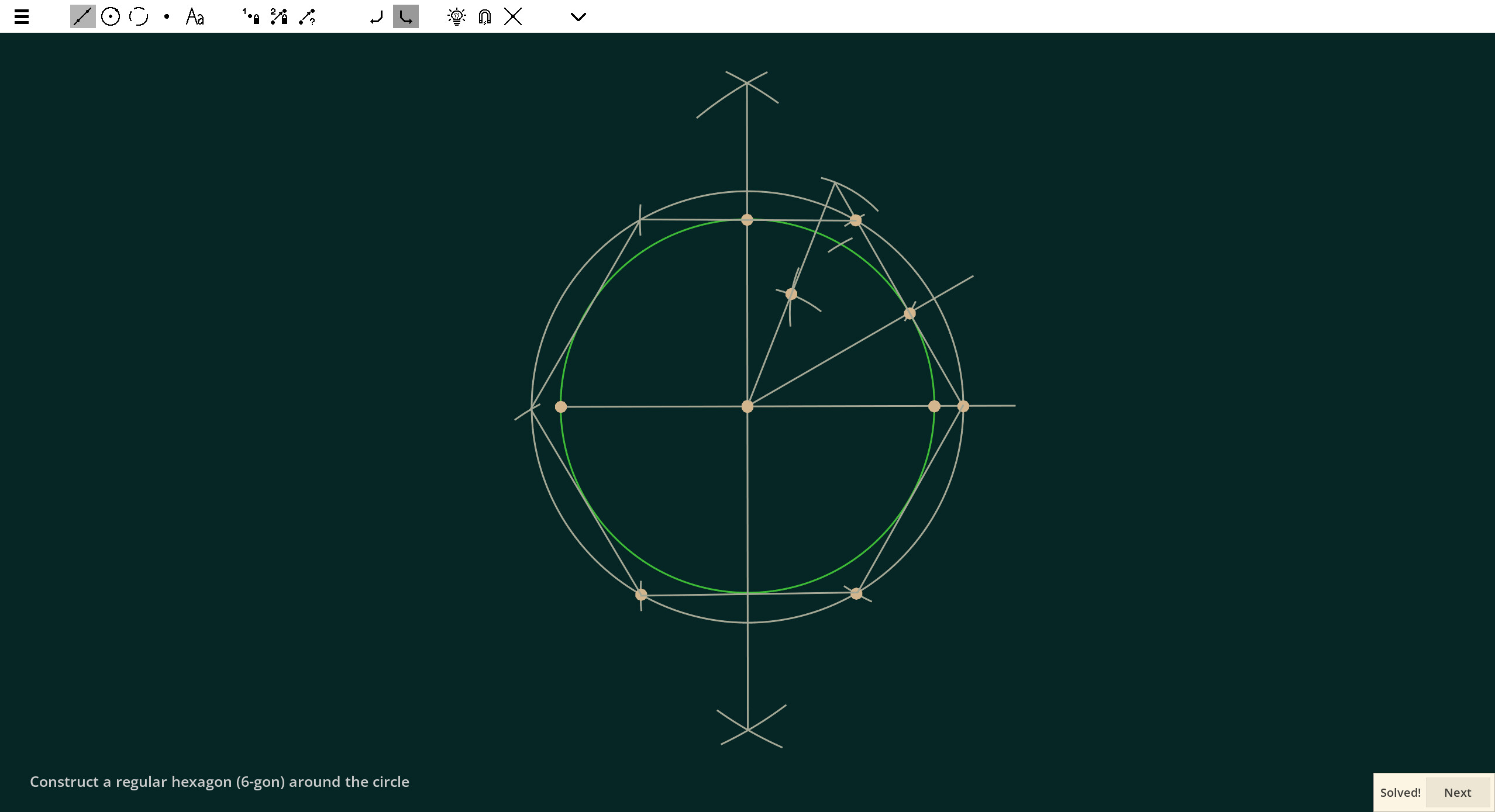Select the Line tool
Screen dimensions: 1495x812
point(82,16)
